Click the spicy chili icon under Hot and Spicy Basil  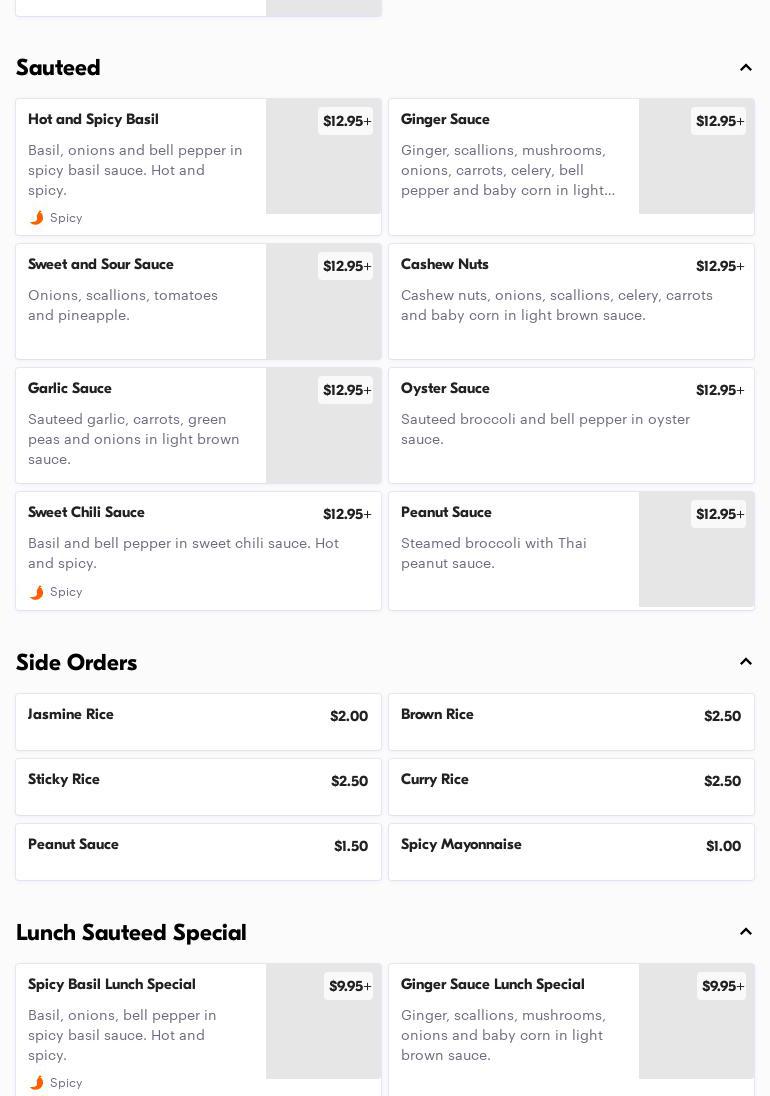pyautogui.click(x=37, y=218)
